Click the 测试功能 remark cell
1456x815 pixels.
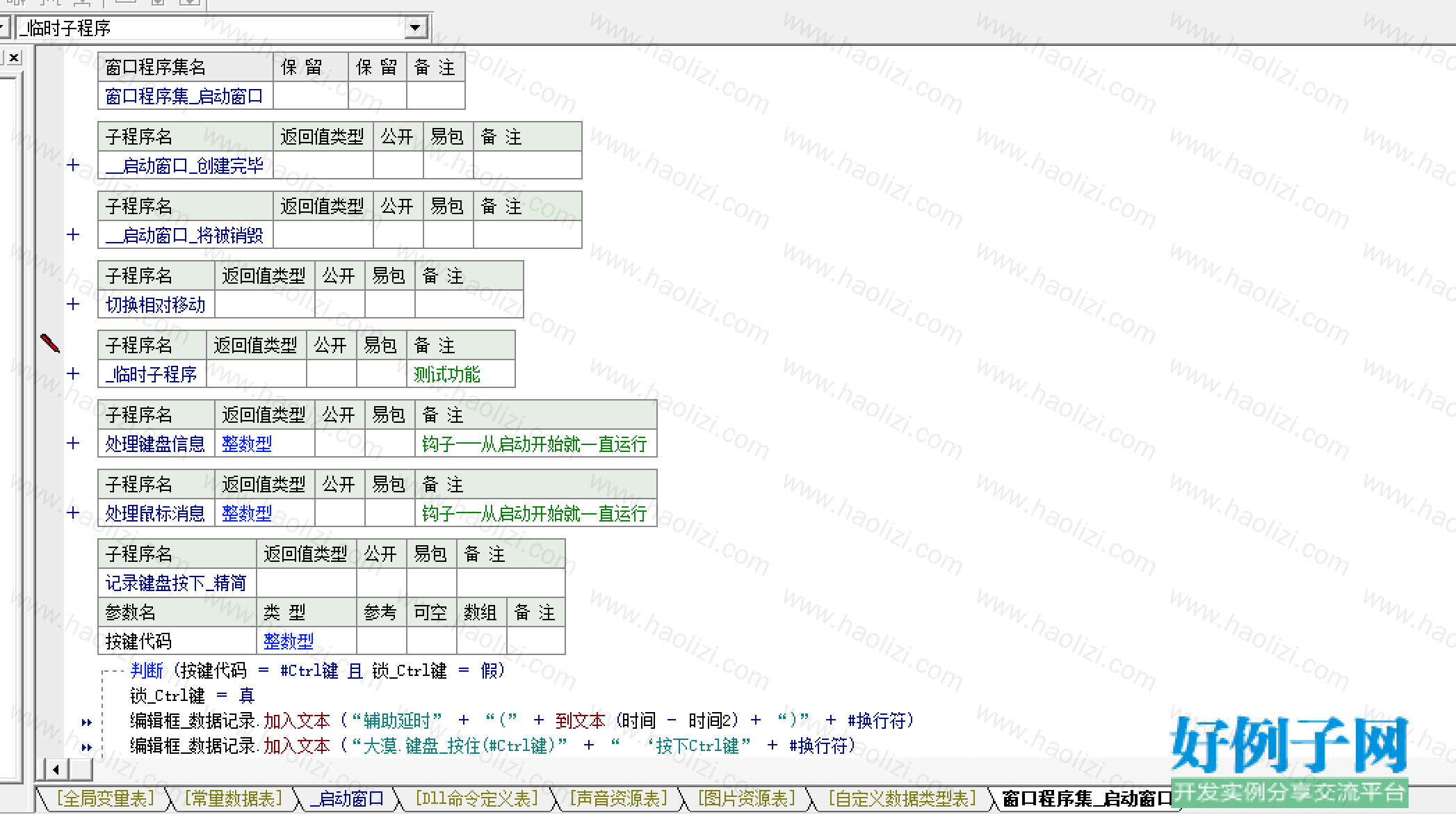pyautogui.click(x=460, y=374)
